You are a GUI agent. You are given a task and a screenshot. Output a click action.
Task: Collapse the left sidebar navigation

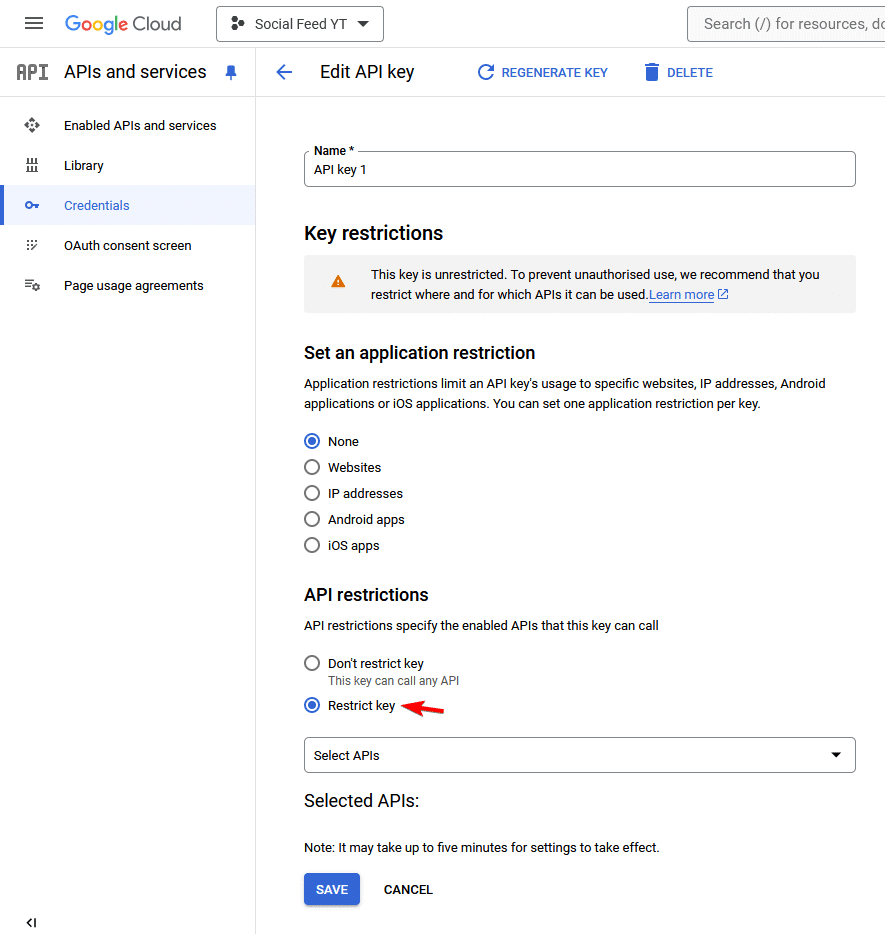(31, 922)
